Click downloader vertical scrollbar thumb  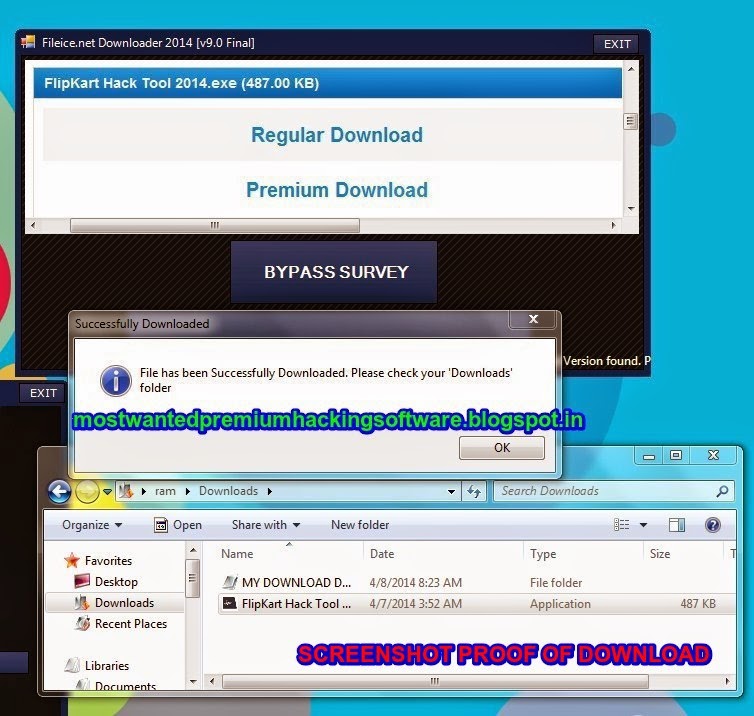tap(630, 121)
